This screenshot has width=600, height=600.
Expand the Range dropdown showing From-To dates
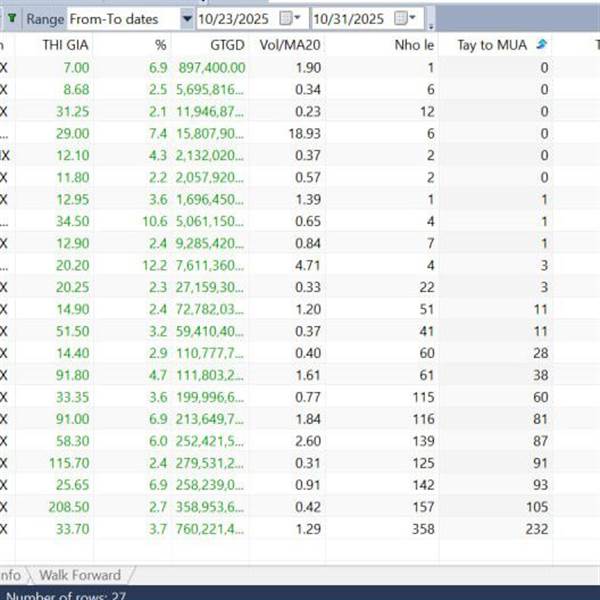pyautogui.click(x=187, y=18)
